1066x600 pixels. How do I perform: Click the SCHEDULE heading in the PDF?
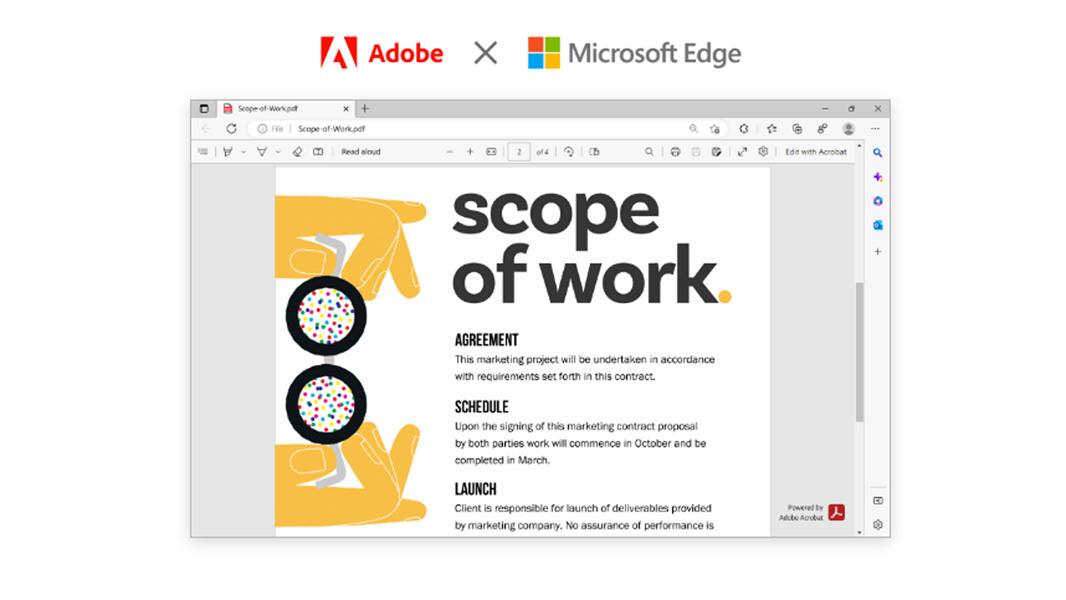pyautogui.click(x=482, y=407)
